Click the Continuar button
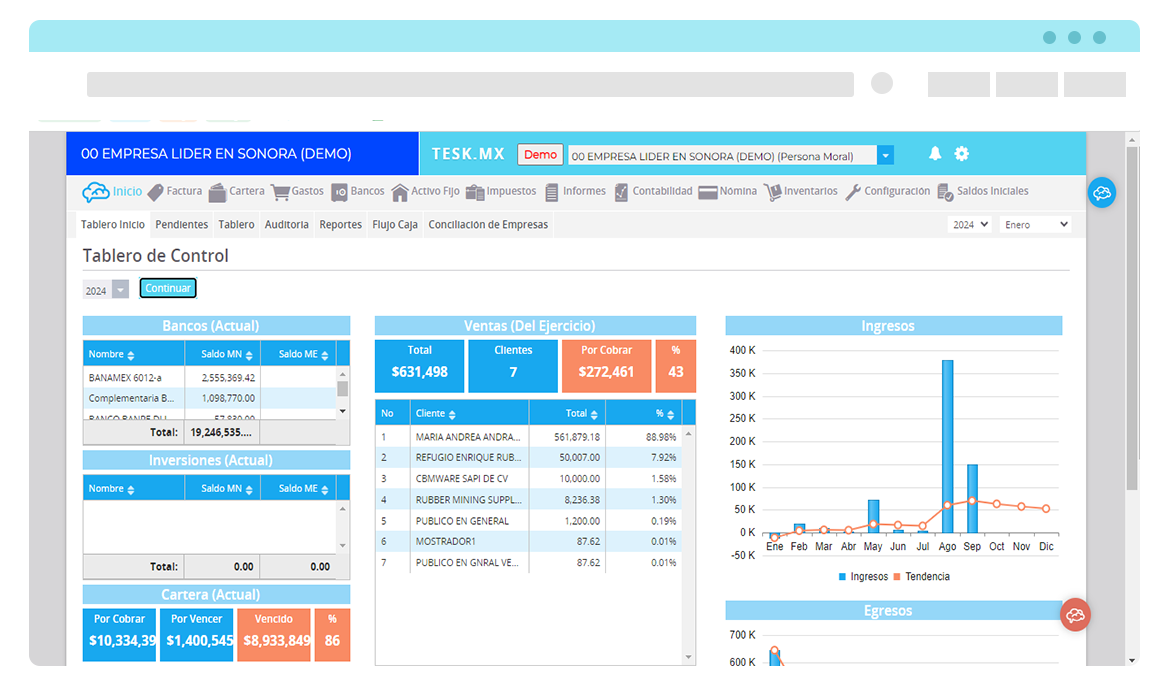The height and width of the screenshot is (686, 1172). coord(168,288)
